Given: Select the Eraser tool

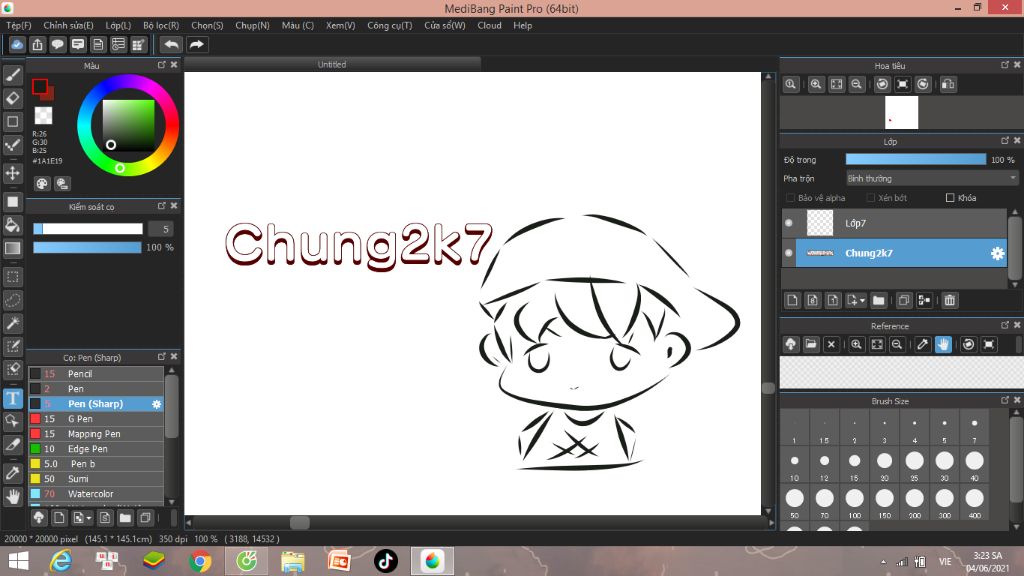Looking at the screenshot, I should (12, 99).
